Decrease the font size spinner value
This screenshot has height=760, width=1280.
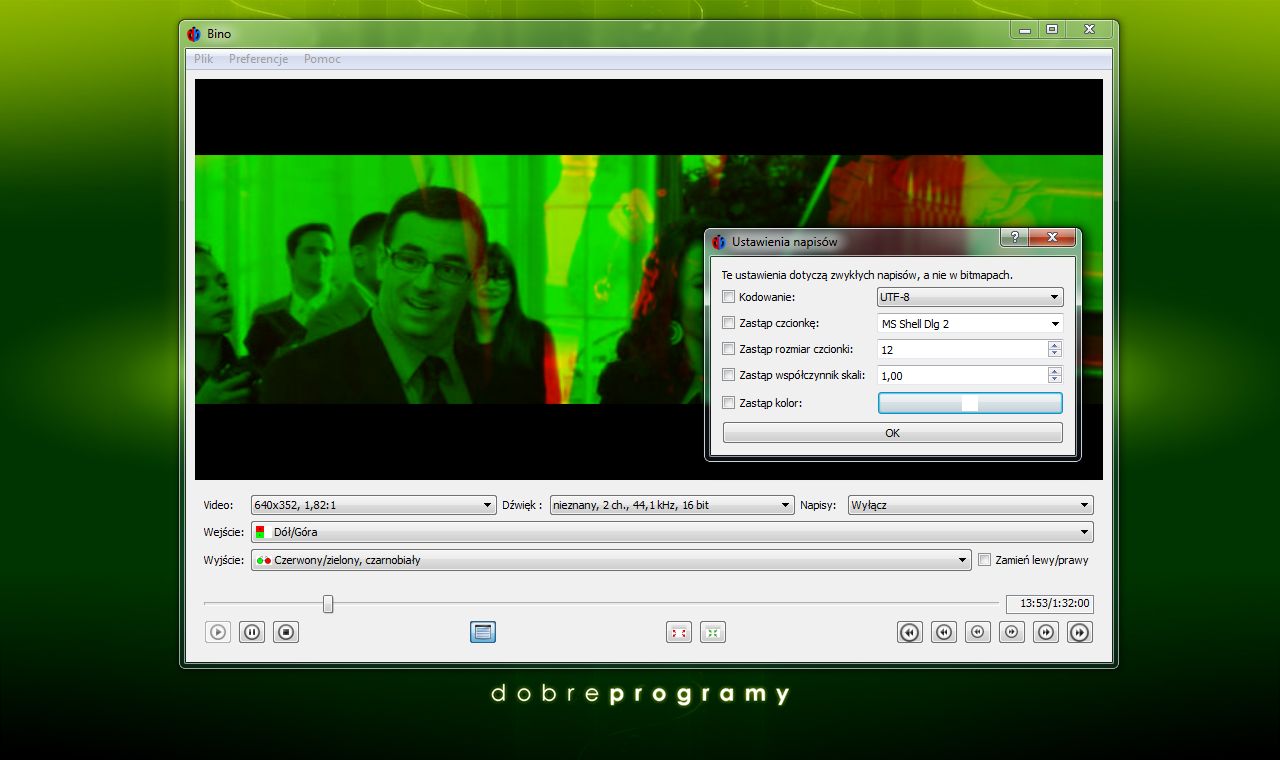[x=1054, y=353]
